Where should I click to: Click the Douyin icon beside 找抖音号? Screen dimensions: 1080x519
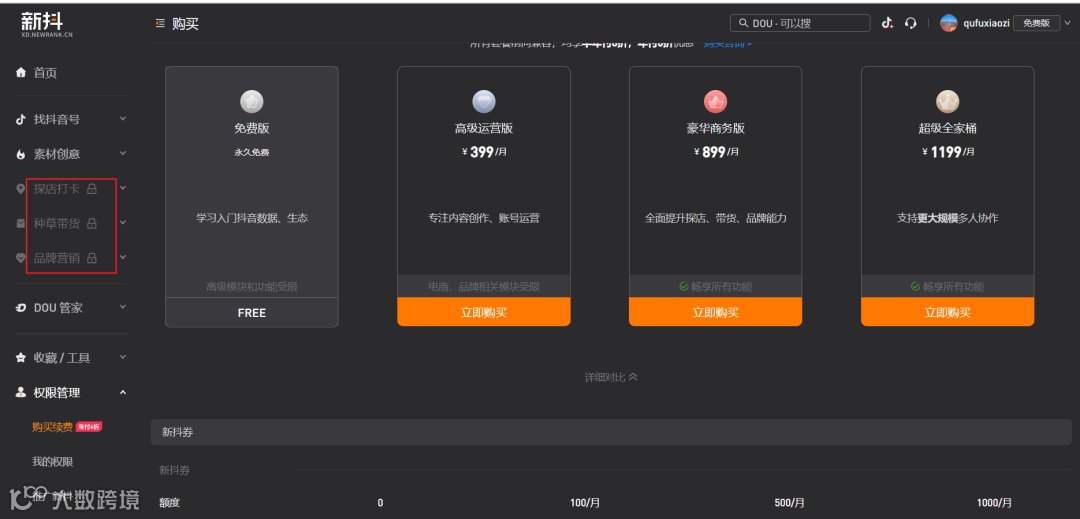(x=21, y=120)
